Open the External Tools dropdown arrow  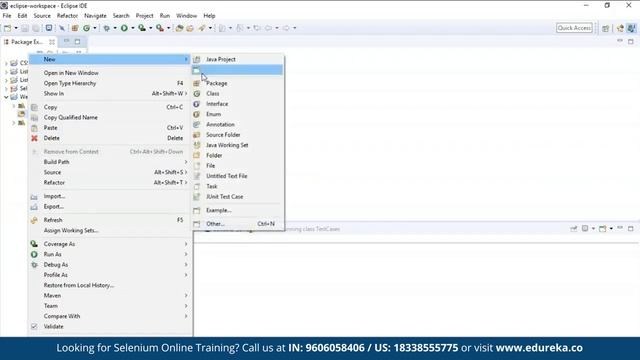(169, 28)
